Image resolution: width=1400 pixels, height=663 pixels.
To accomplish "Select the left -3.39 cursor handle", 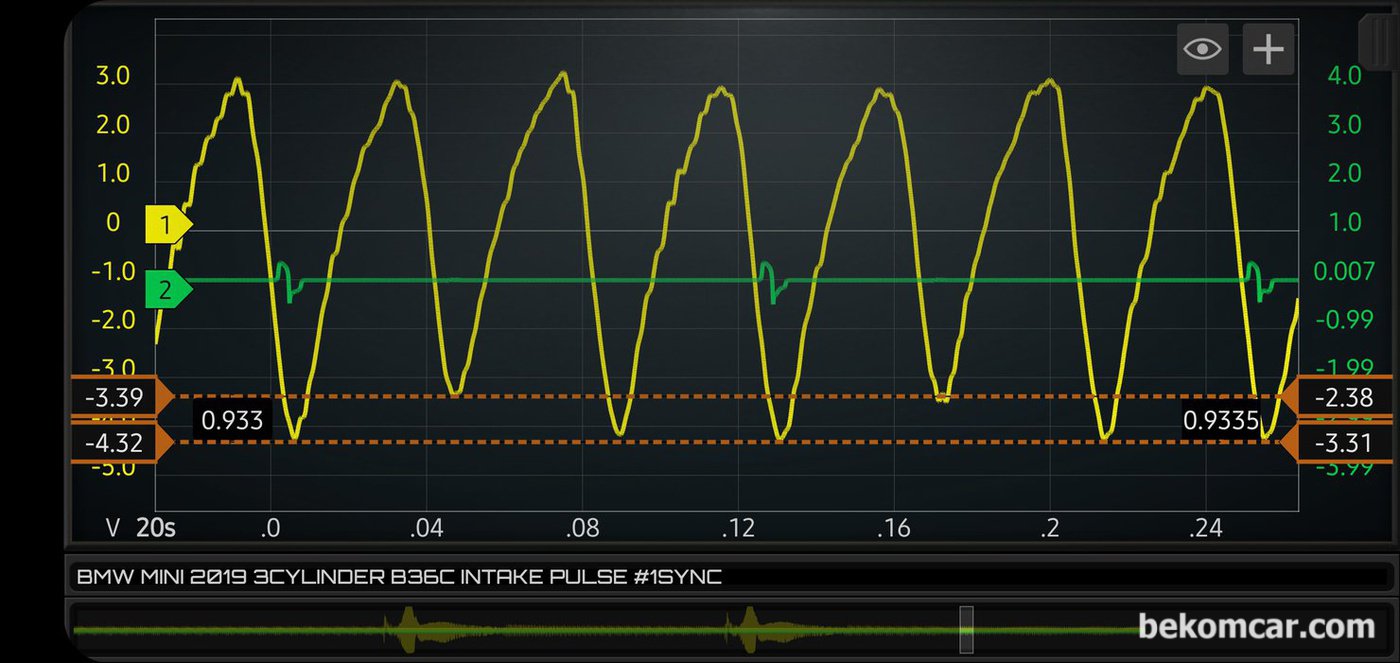I will point(121,397).
